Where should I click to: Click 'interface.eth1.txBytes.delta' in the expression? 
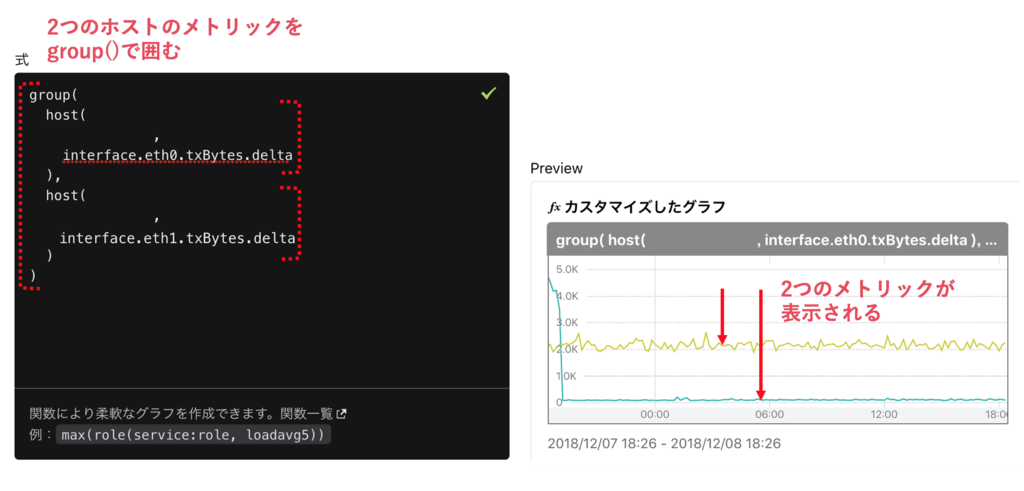pyautogui.click(x=178, y=238)
